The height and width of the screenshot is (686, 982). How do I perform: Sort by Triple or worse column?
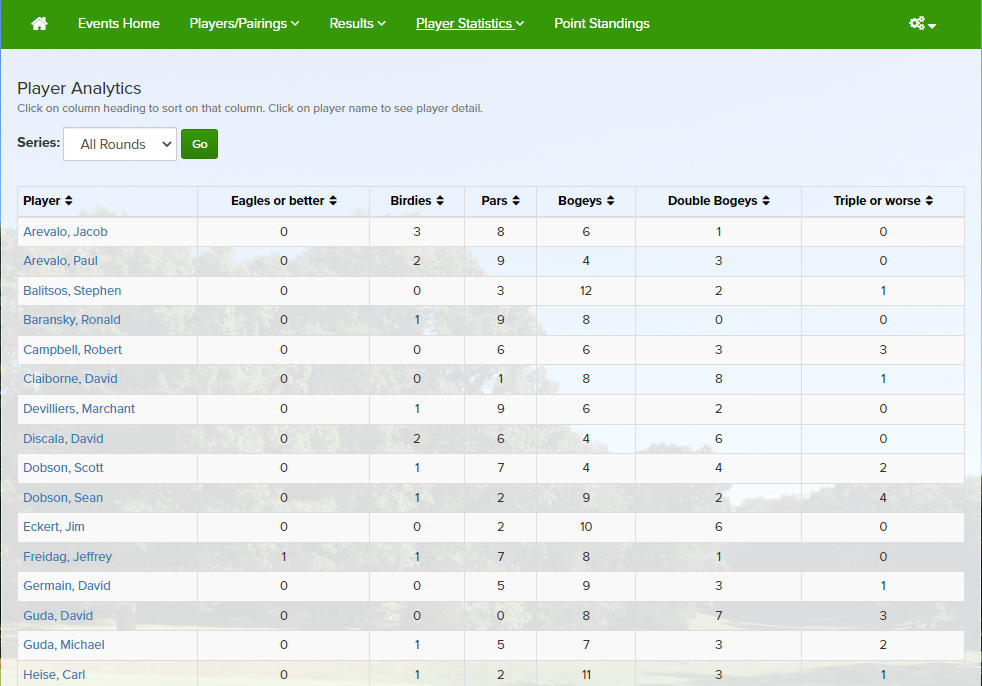coord(883,201)
